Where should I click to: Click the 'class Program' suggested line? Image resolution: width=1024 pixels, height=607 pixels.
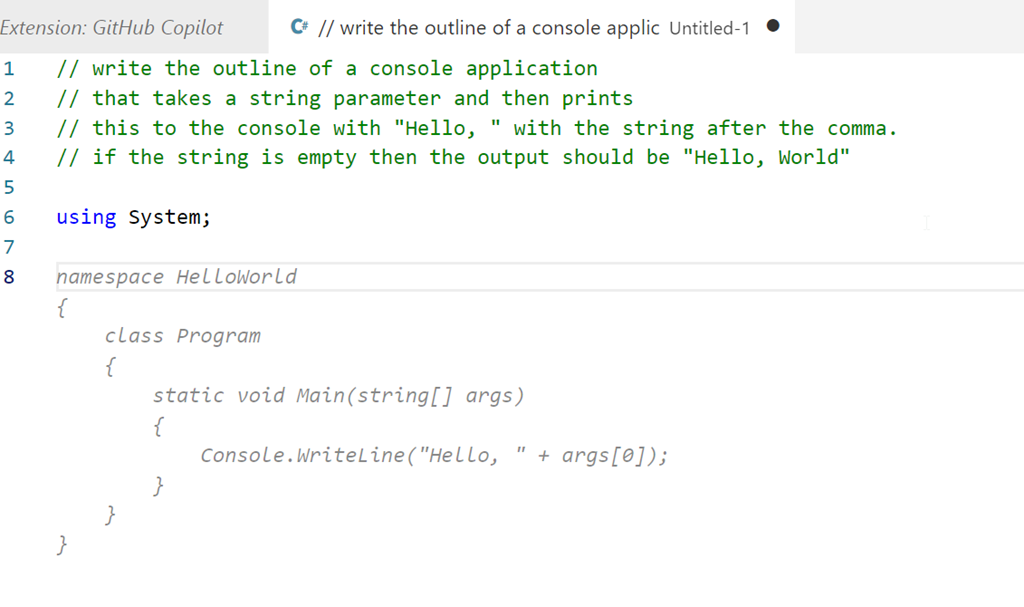click(182, 336)
